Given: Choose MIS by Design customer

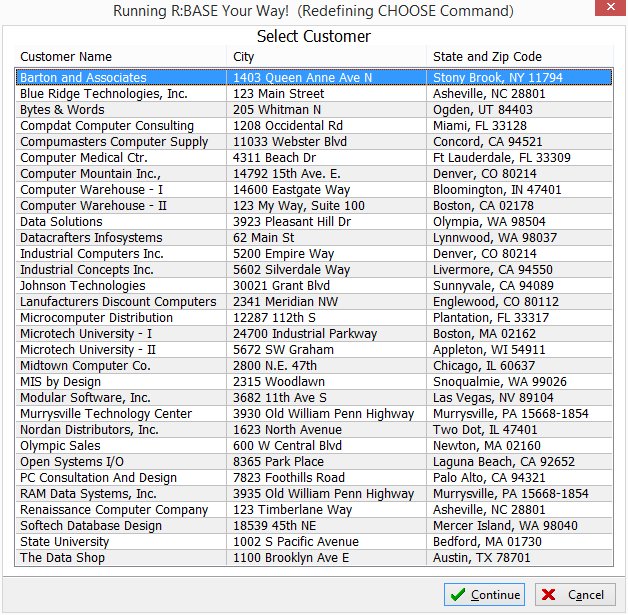Looking at the screenshot, I should pos(60,382).
